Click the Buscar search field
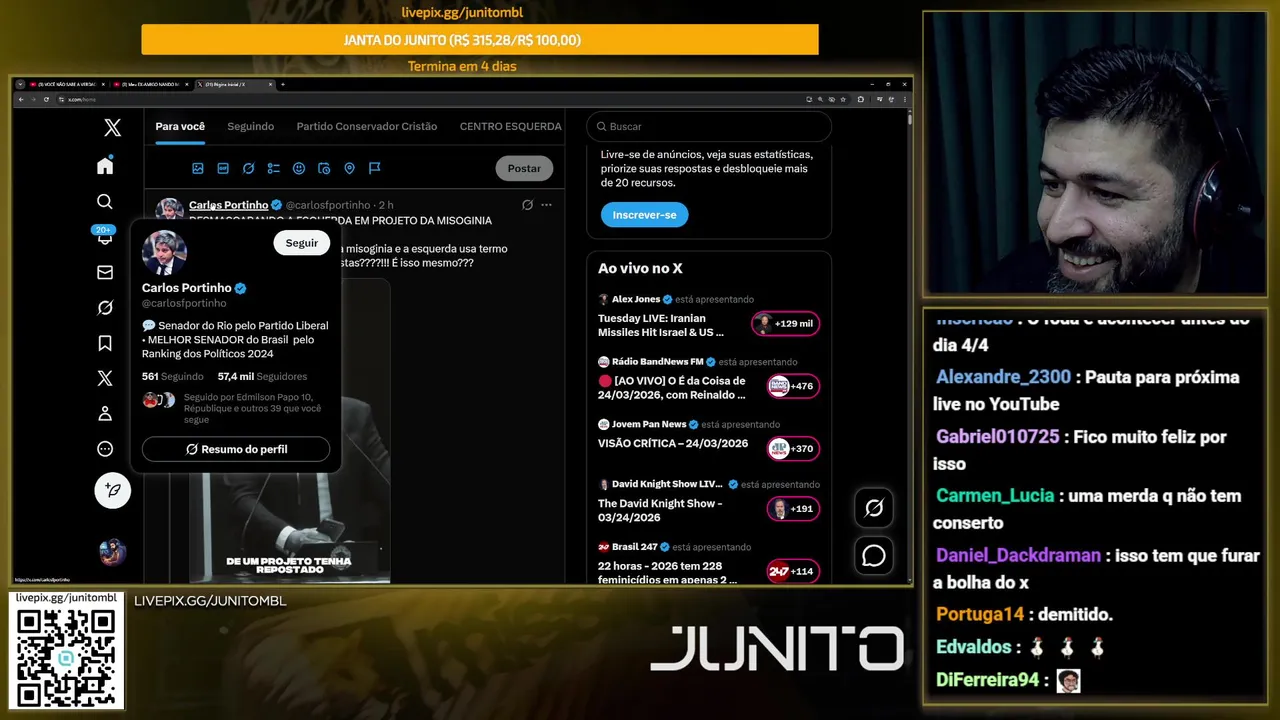 (x=709, y=126)
